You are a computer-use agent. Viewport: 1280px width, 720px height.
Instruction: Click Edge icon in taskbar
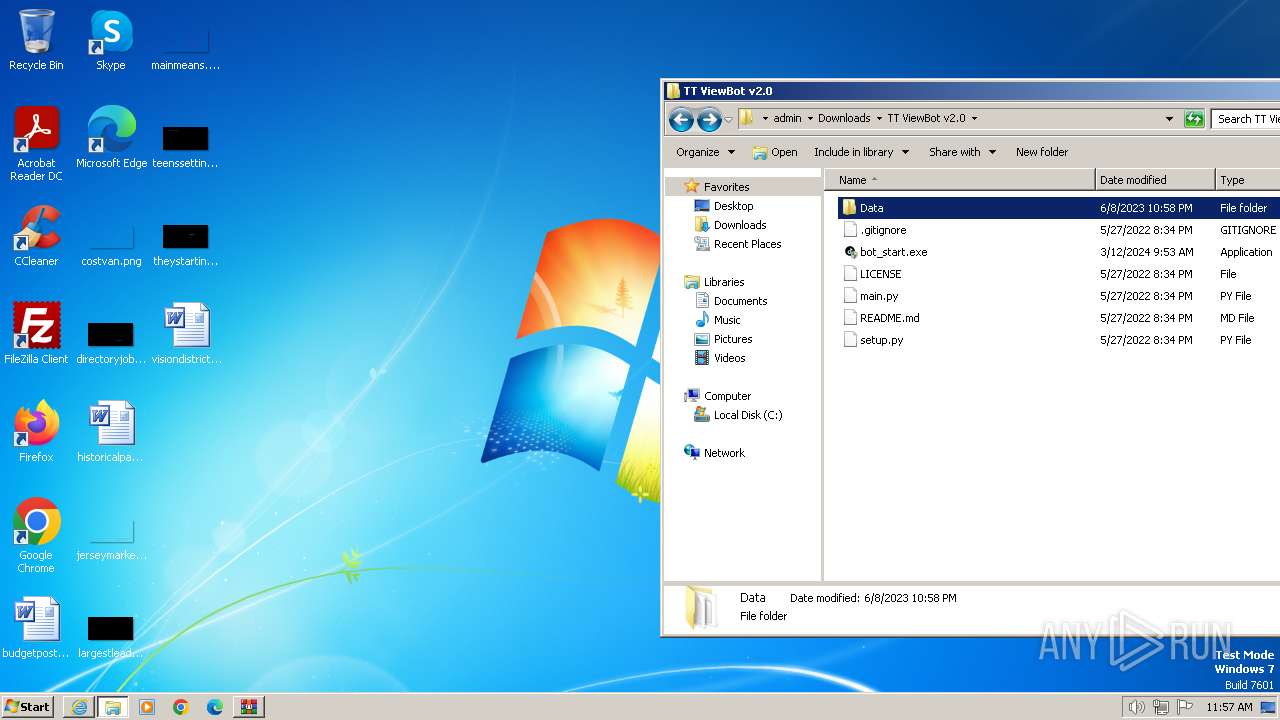[x=215, y=707]
